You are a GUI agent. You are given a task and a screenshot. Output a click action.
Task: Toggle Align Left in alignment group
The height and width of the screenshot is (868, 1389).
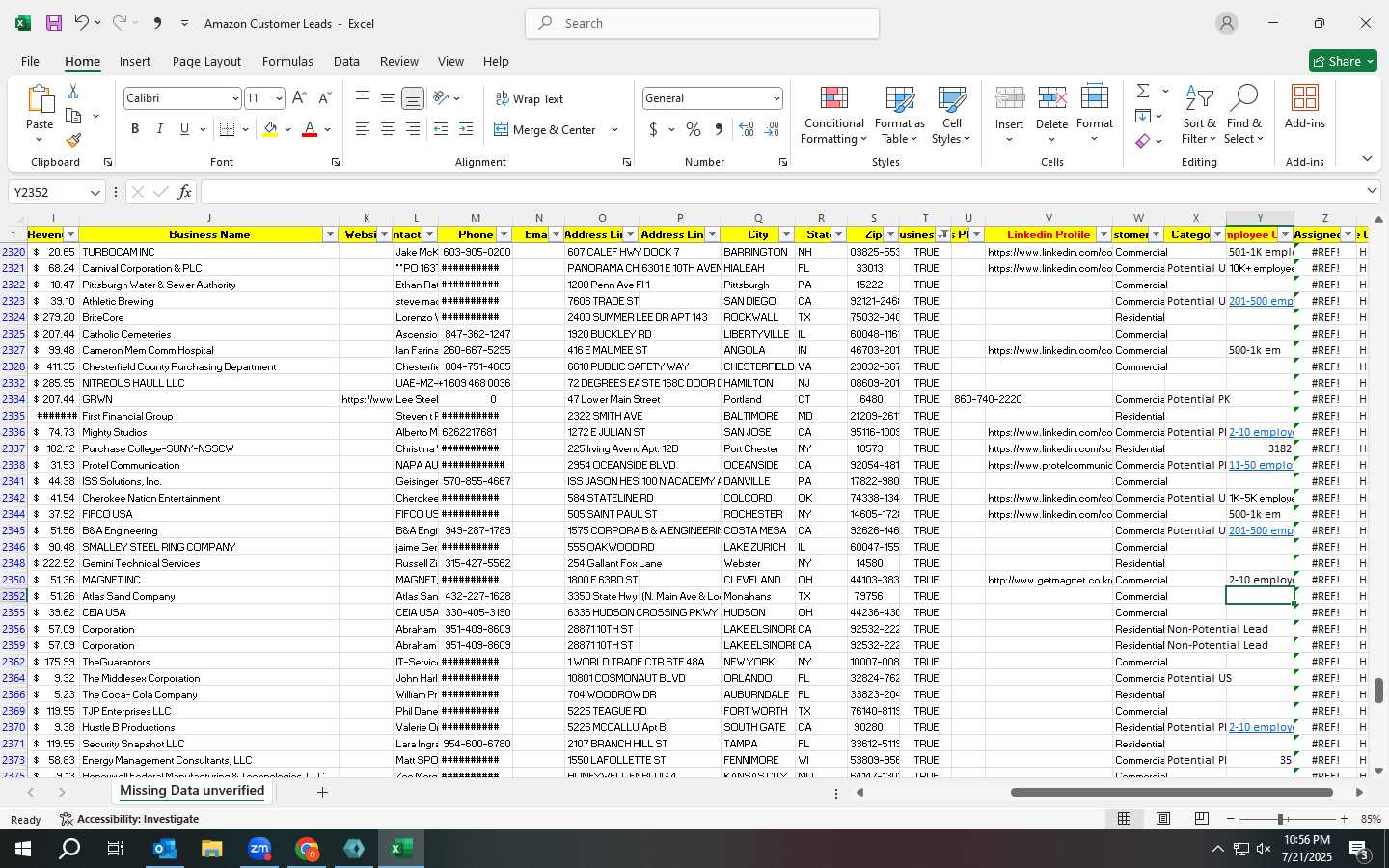coord(363,129)
